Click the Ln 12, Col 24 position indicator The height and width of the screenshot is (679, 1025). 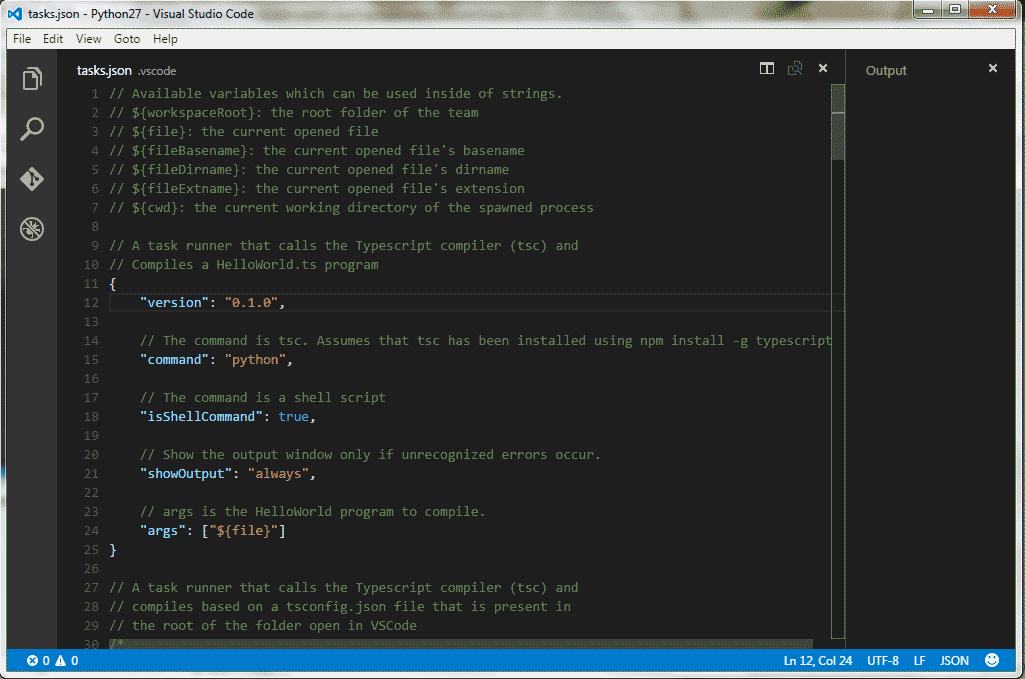tap(818, 661)
